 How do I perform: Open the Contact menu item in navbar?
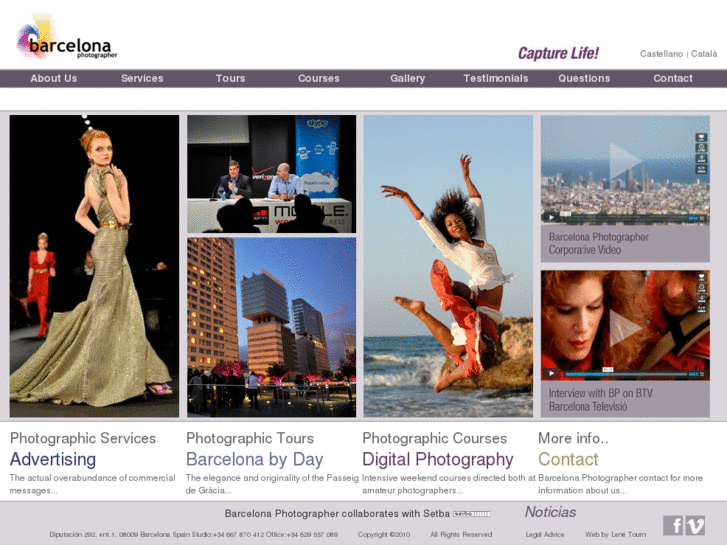coord(673,78)
